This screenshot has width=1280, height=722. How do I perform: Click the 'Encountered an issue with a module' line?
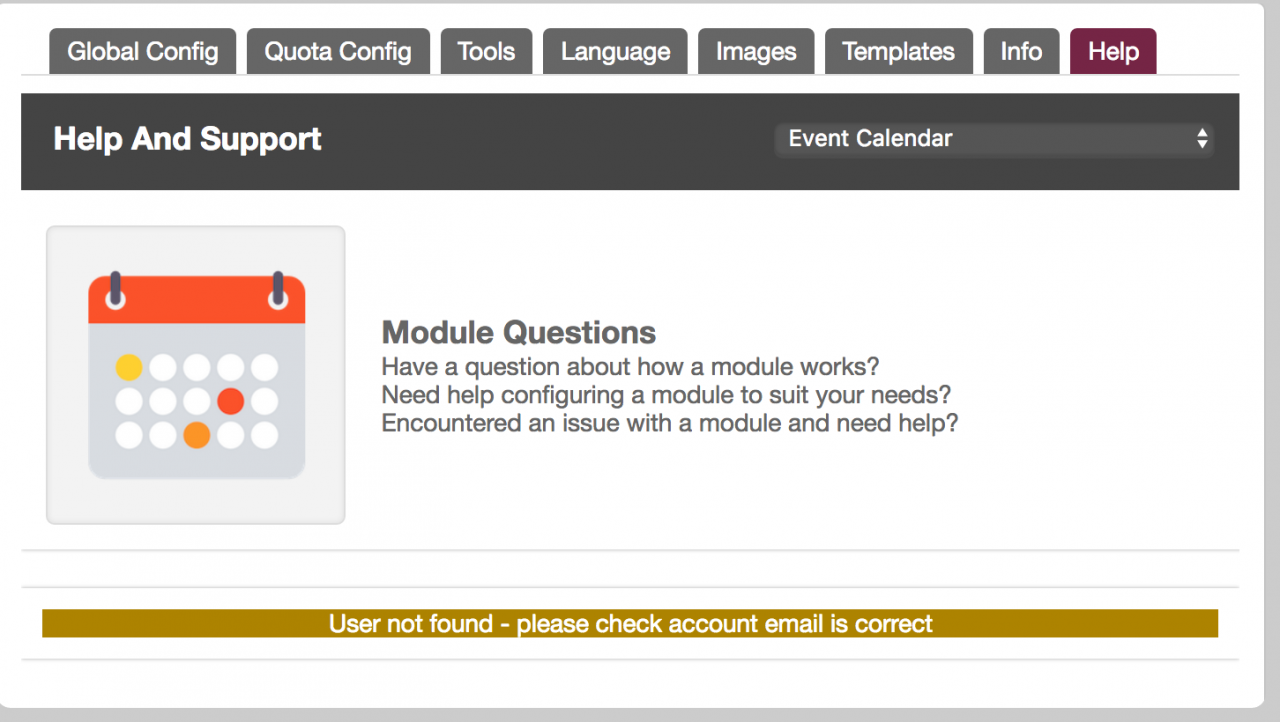[x=670, y=423]
